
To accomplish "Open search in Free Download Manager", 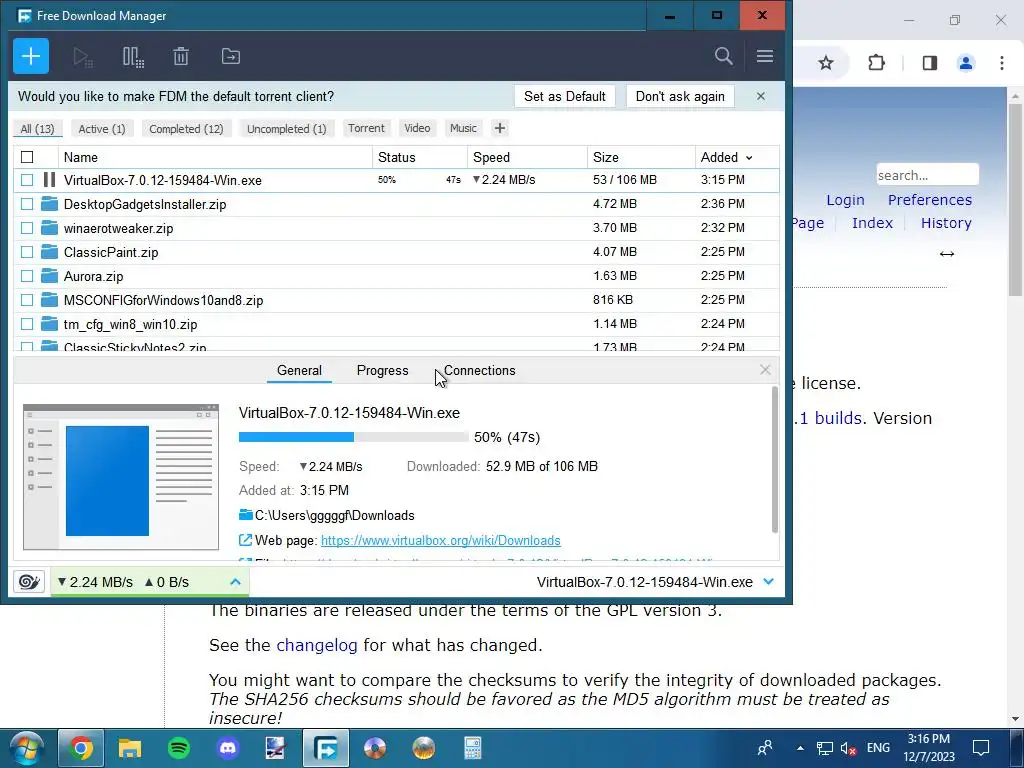I will [x=723, y=56].
